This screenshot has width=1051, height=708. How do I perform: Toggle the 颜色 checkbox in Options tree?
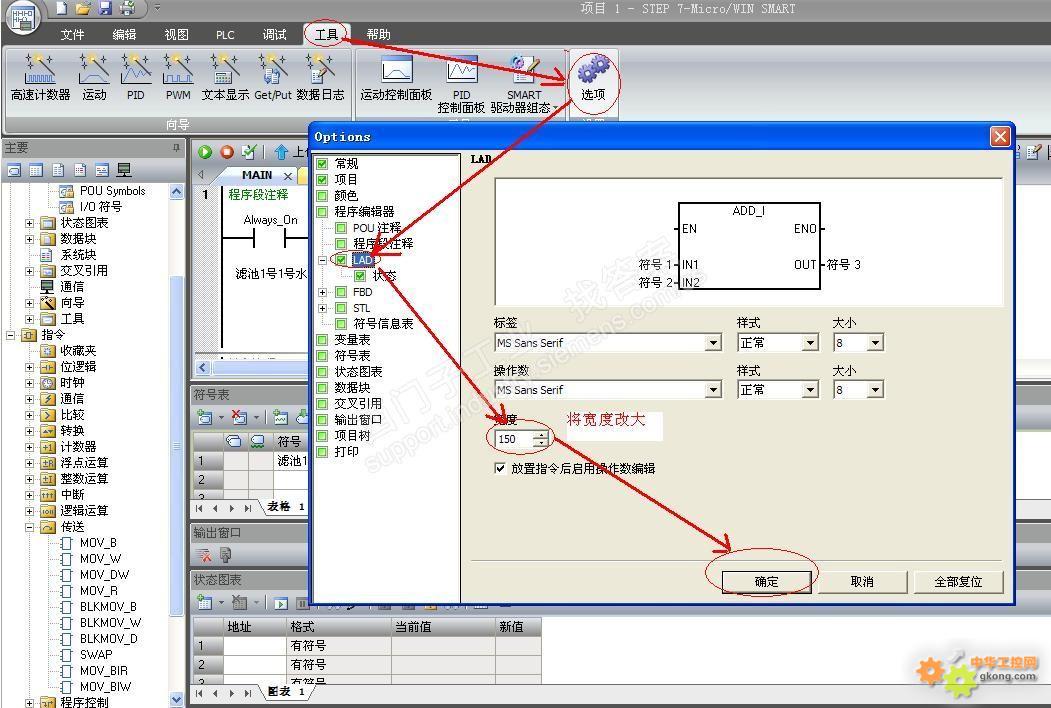coord(322,196)
